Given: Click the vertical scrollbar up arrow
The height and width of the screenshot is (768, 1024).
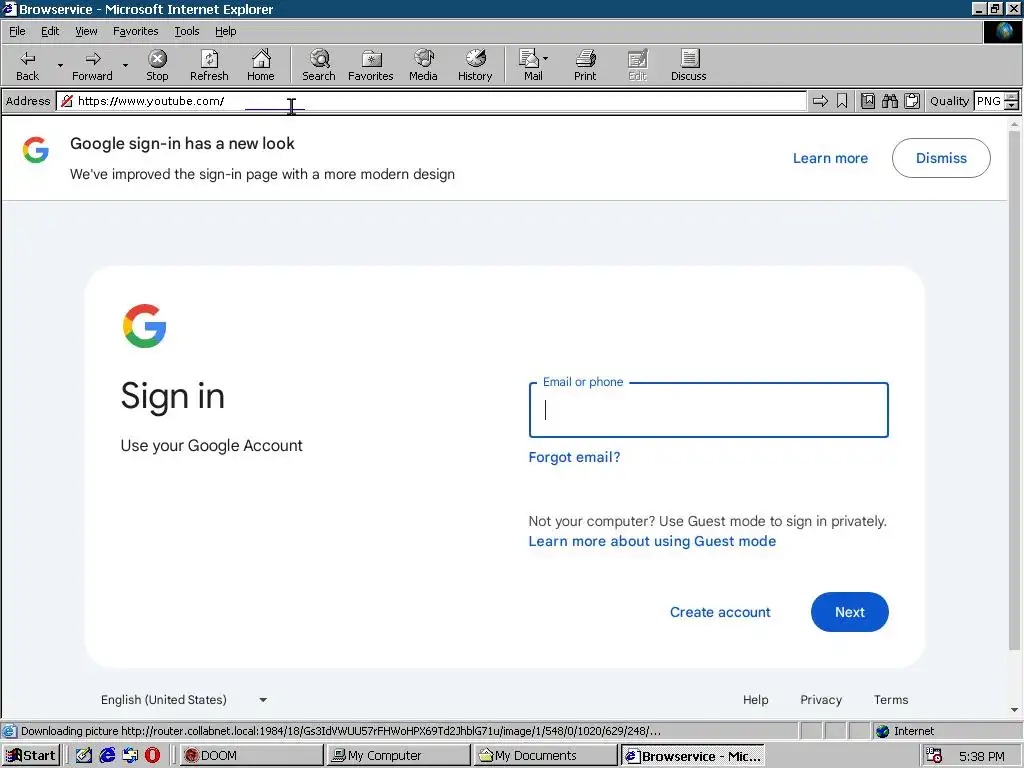Looking at the screenshot, I should [1014, 123].
